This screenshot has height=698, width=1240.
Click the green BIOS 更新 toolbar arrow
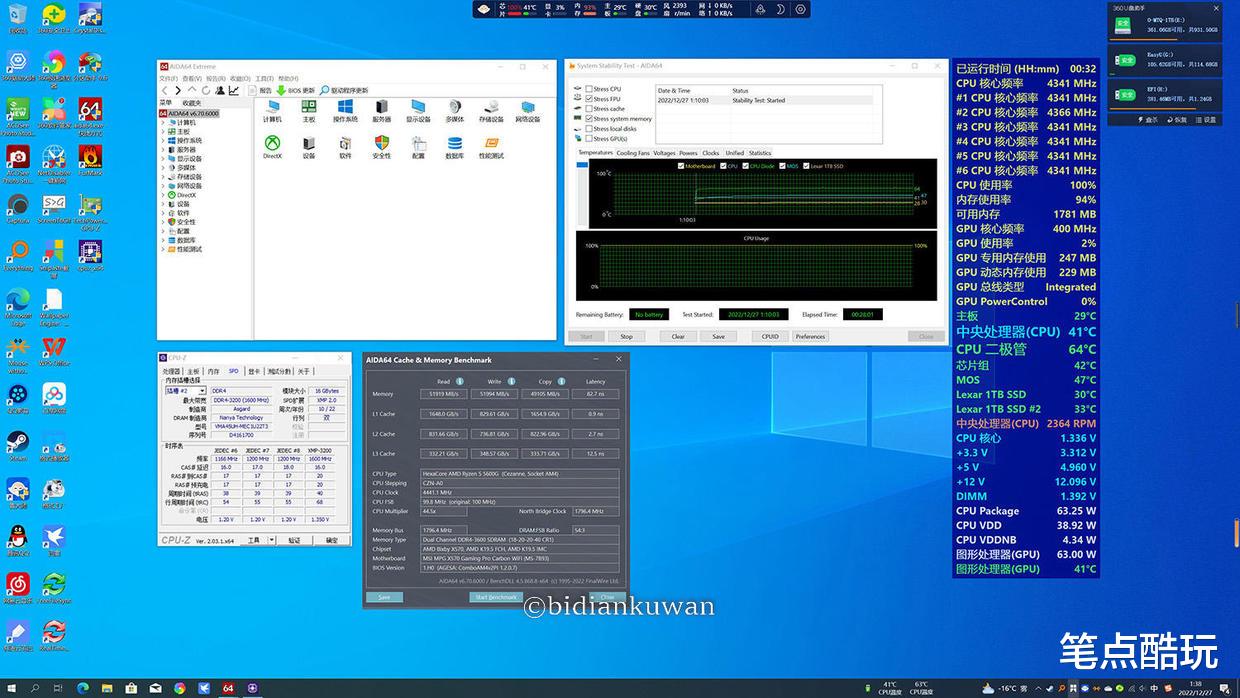pyautogui.click(x=281, y=90)
